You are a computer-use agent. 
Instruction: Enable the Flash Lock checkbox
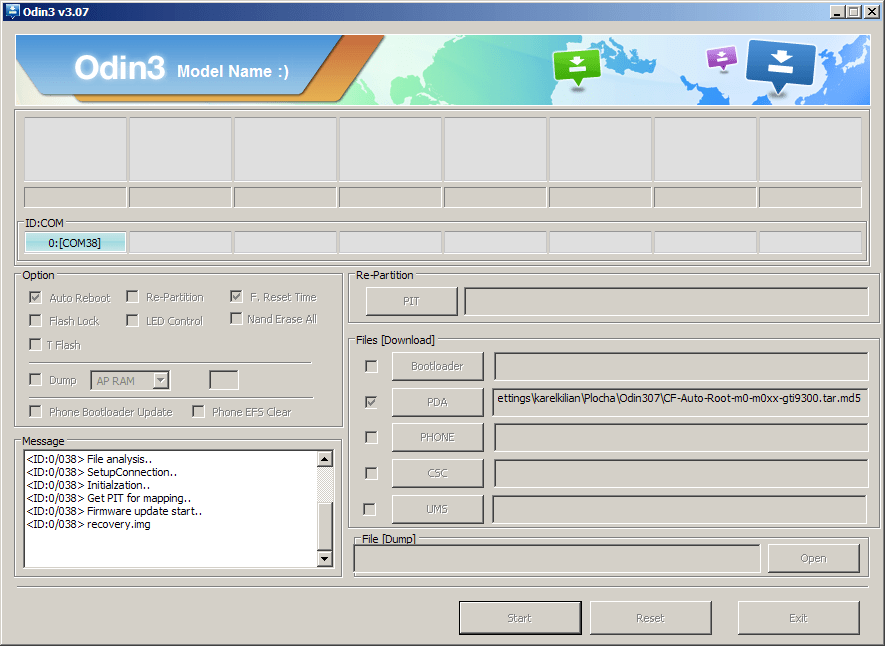[x=35, y=320]
